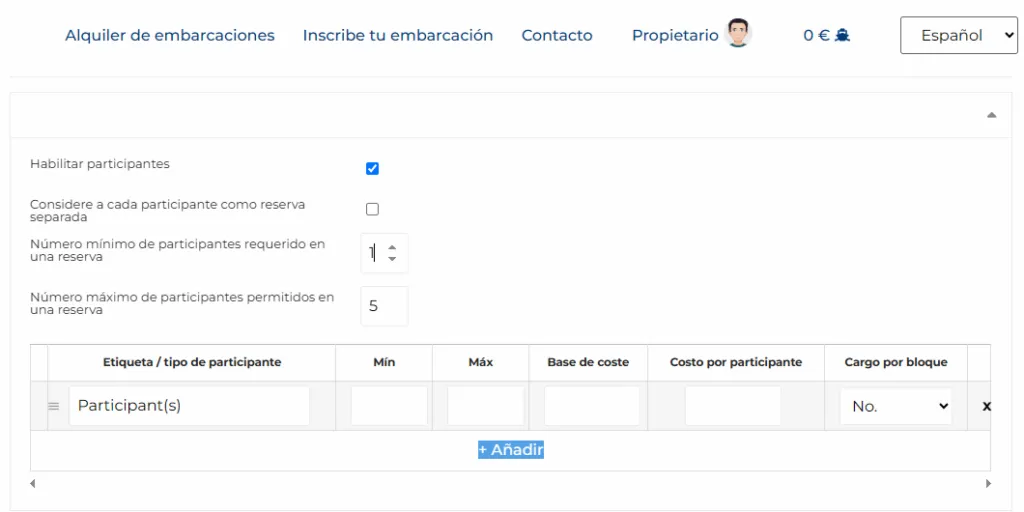
Task: Click the Número máximo de participantes label
Action: point(182,304)
